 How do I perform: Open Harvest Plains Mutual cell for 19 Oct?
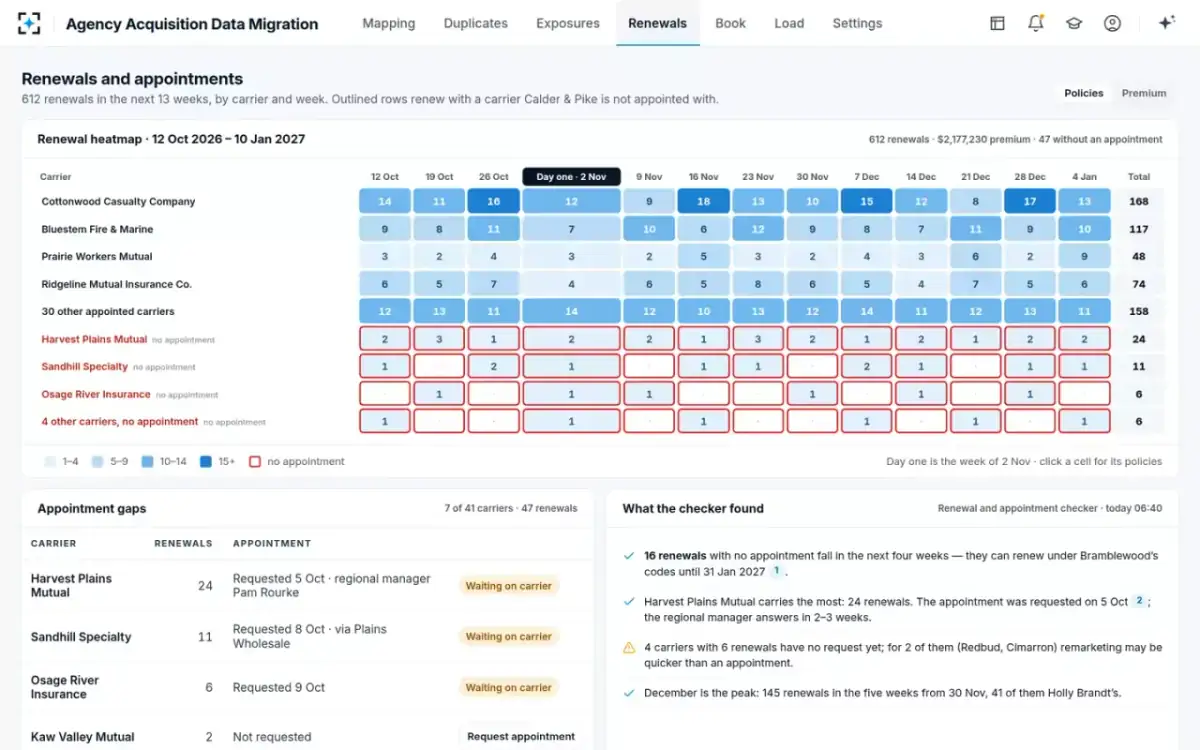tap(439, 339)
